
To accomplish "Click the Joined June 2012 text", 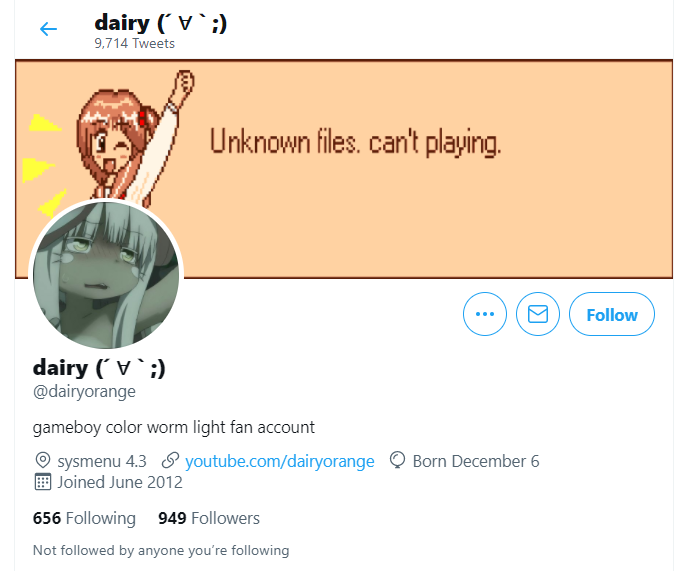I will [120, 482].
